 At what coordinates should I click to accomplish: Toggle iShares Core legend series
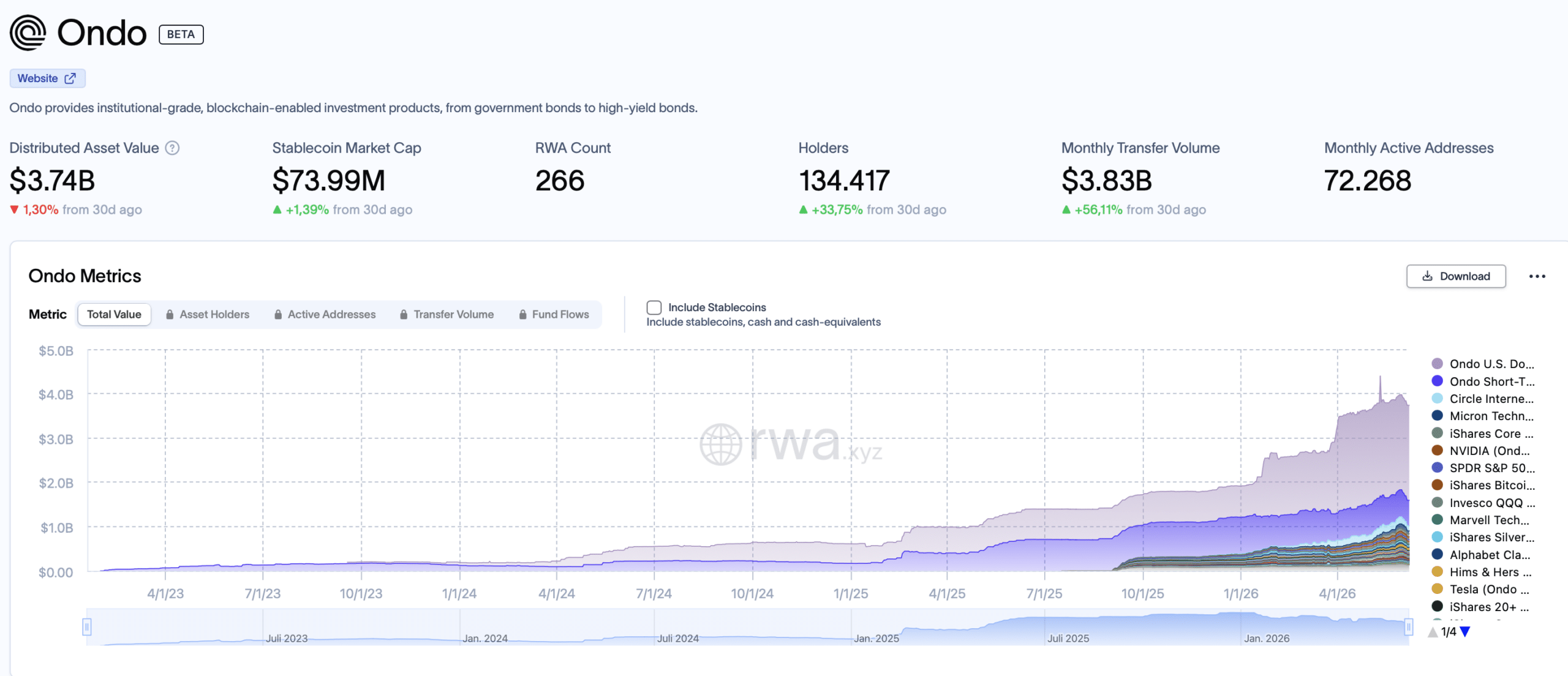[x=1483, y=434]
